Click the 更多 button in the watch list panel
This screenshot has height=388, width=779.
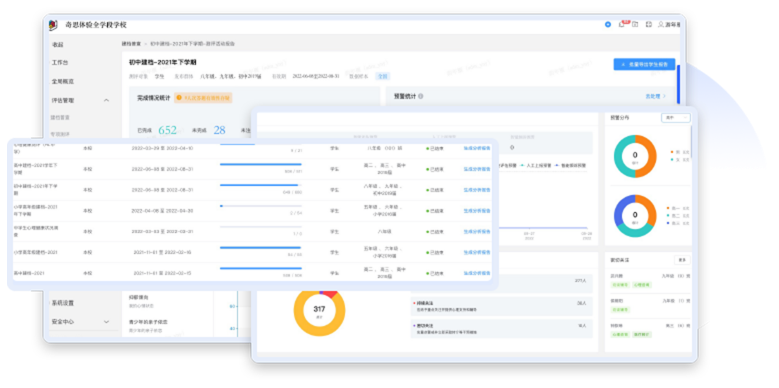[x=682, y=260]
